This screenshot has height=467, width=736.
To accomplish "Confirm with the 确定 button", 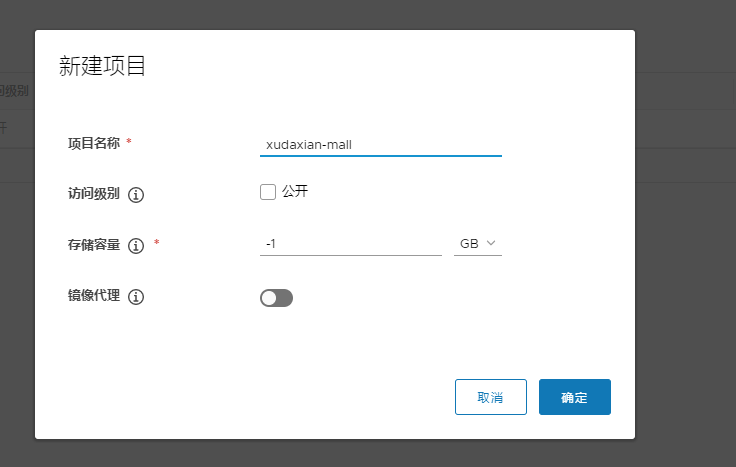I will [575, 397].
